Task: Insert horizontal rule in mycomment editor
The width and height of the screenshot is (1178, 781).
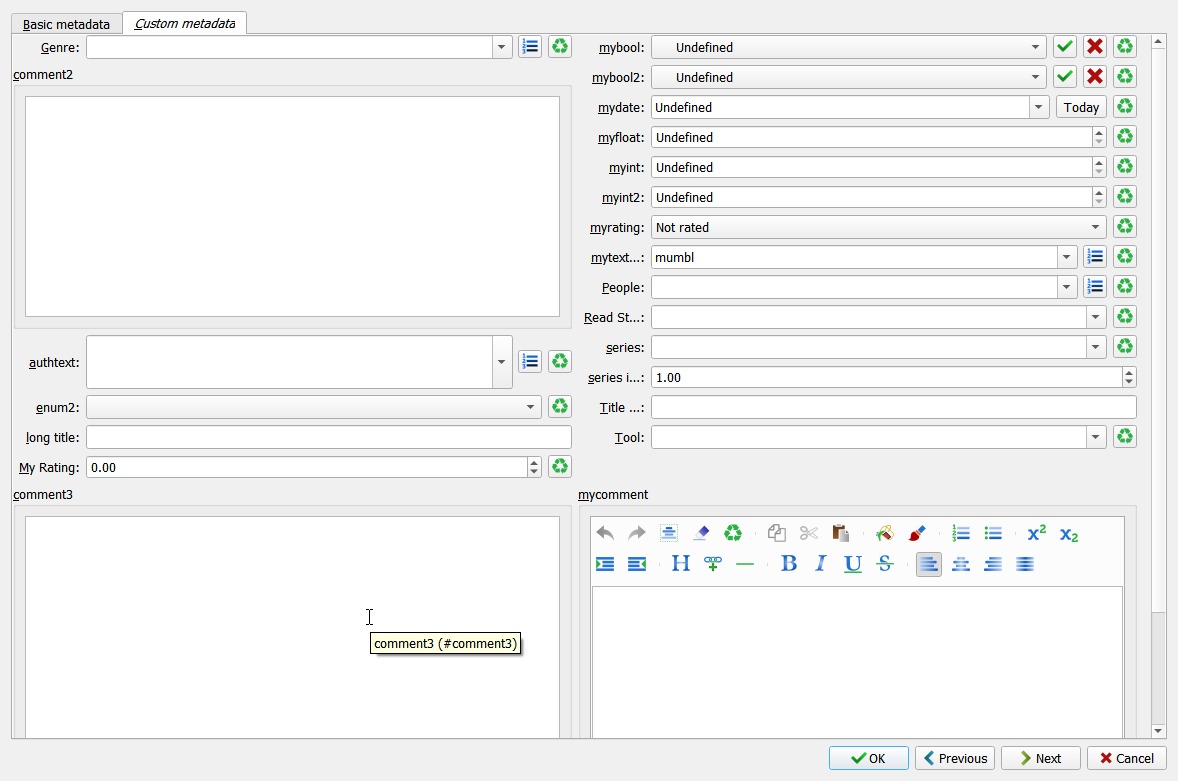Action: [745, 563]
